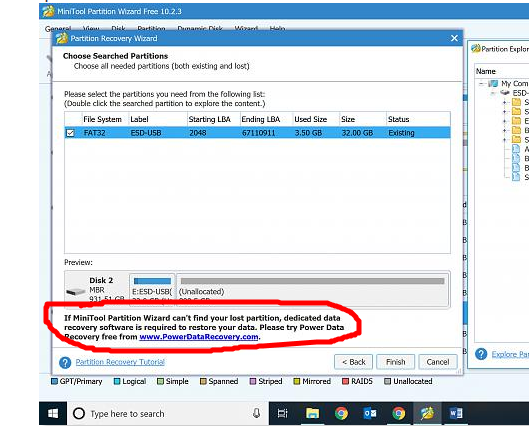529x426 pixels.
Task: Click the Partition Explorer window icon
Action: (476, 49)
